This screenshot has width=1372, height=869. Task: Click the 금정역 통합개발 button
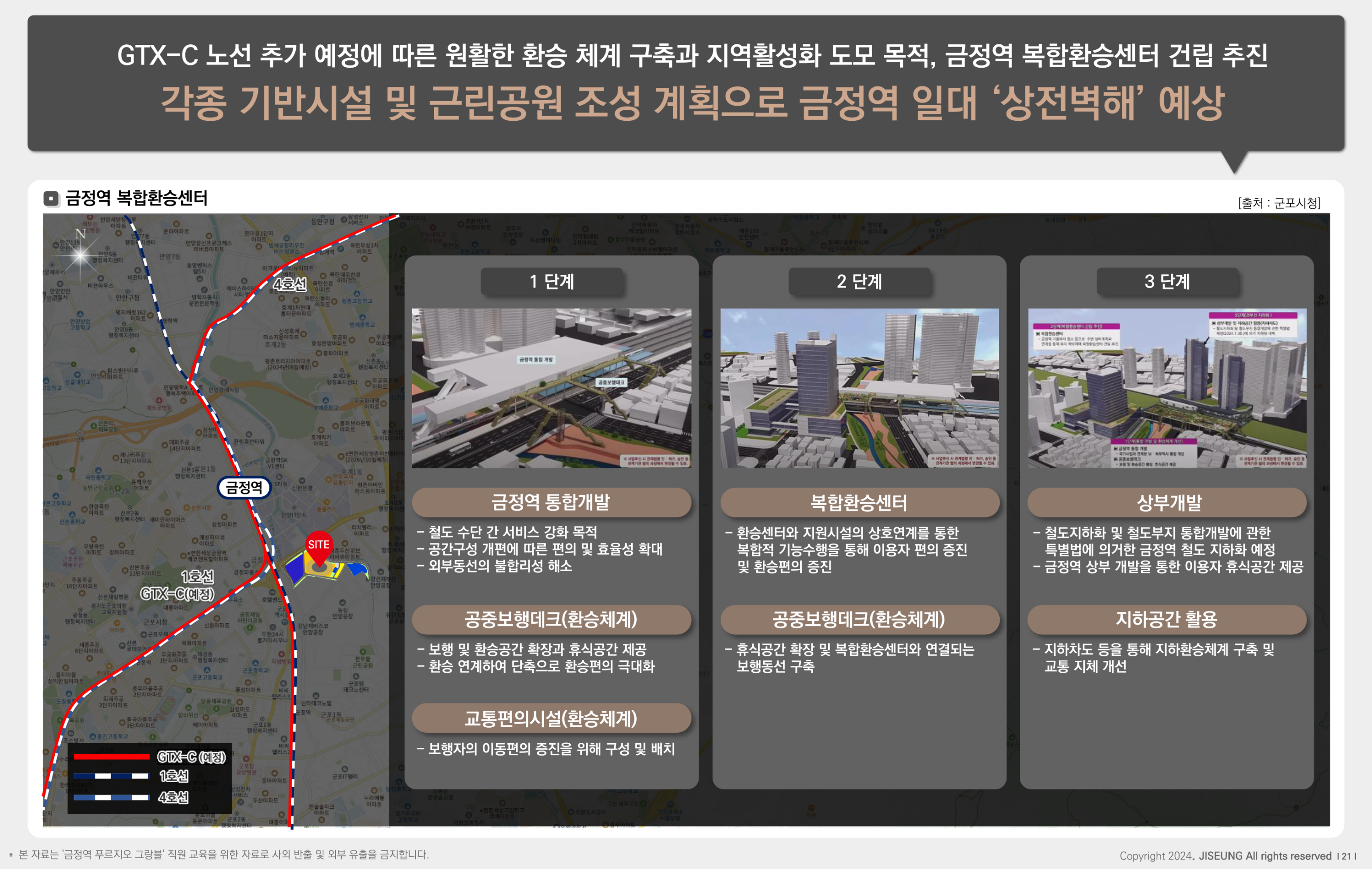pyautogui.click(x=551, y=502)
